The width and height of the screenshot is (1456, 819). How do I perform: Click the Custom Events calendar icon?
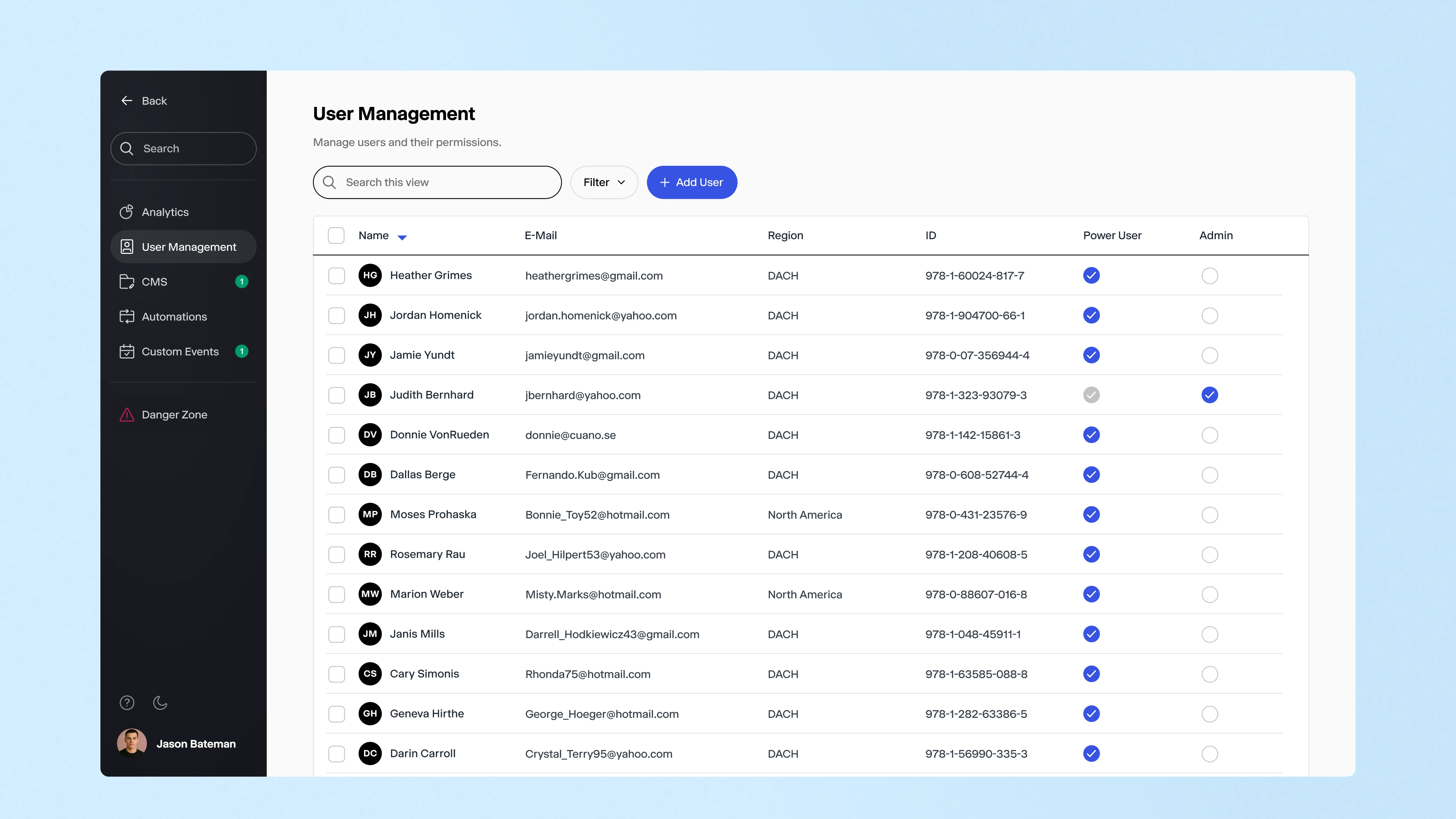[127, 351]
